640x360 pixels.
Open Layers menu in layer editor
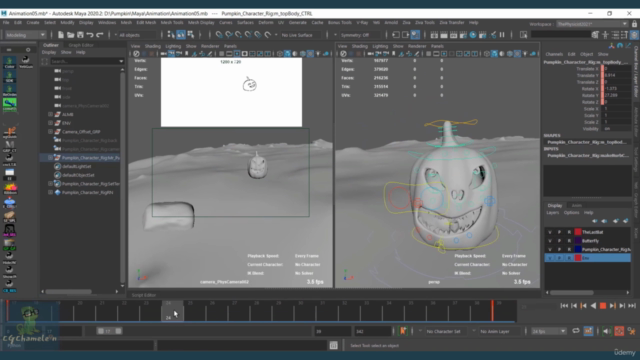coord(552,213)
